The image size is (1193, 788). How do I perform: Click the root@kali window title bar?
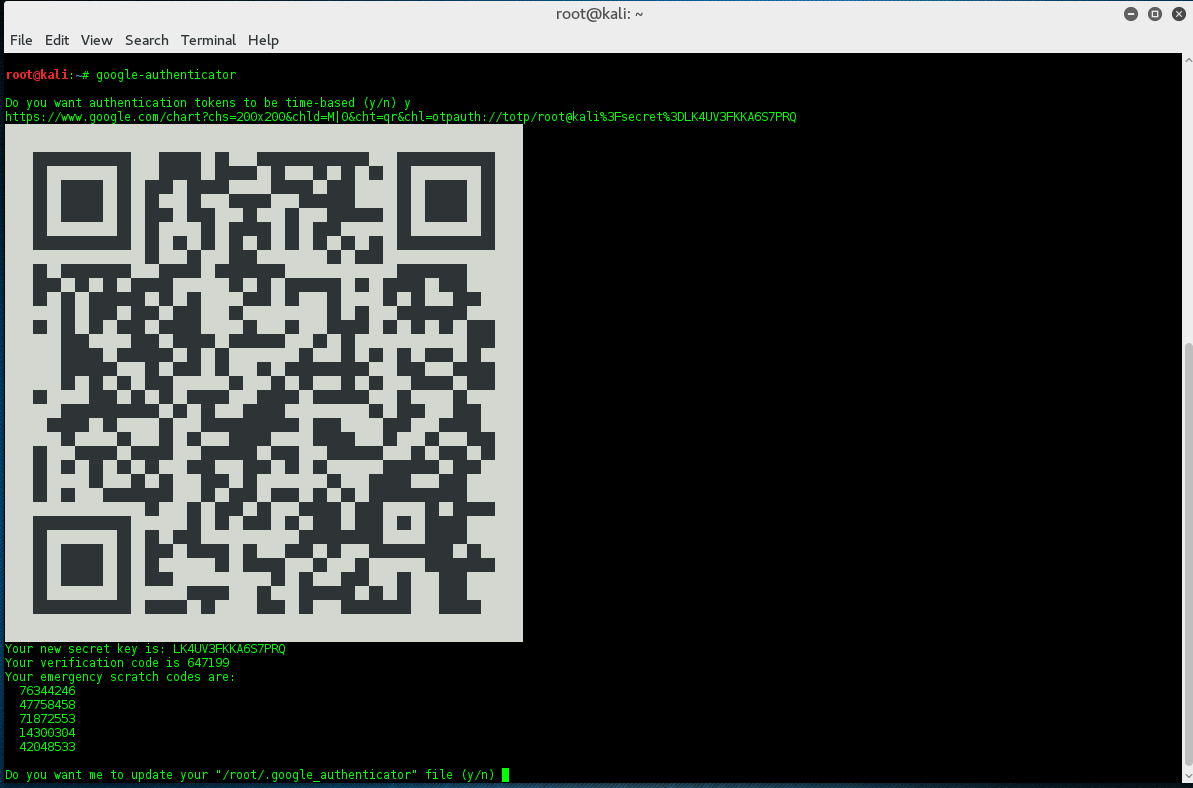click(x=596, y=14)
